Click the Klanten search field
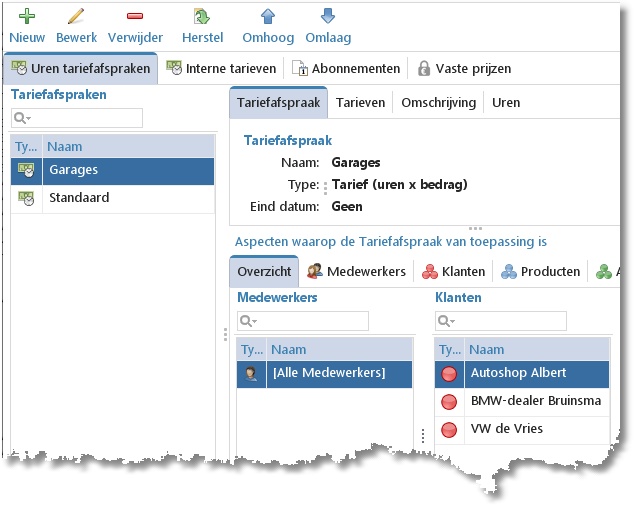634x508 pixels. point(501,321)
